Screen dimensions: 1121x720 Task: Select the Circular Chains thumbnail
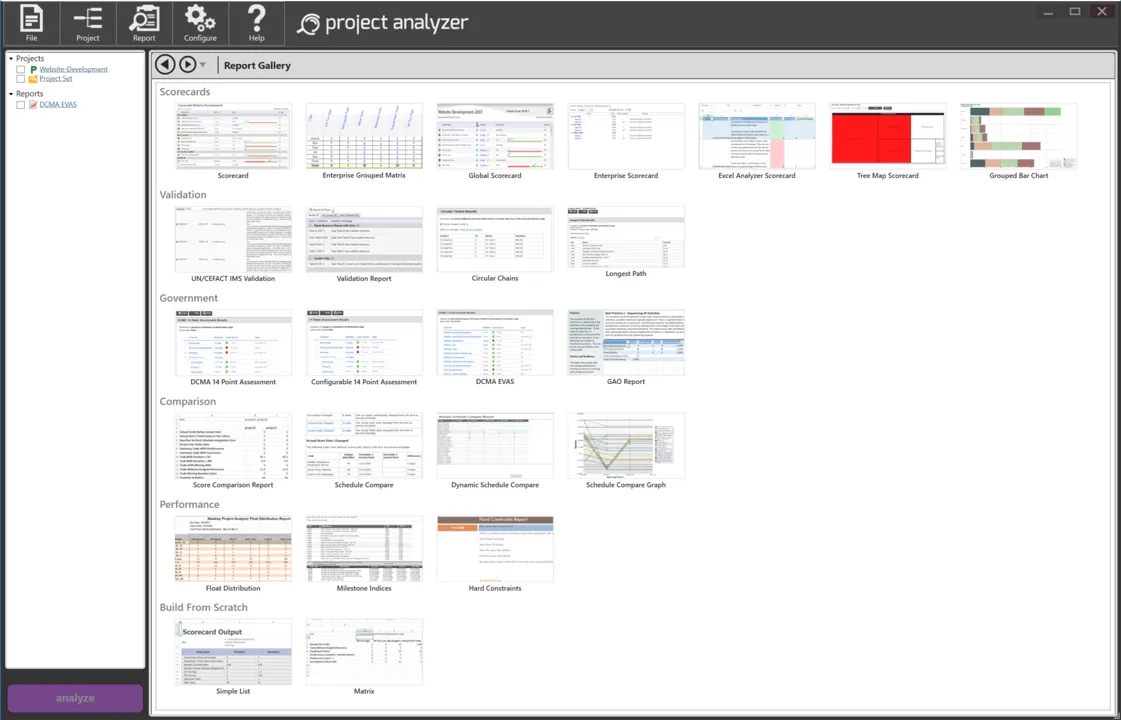coord(495,239)
